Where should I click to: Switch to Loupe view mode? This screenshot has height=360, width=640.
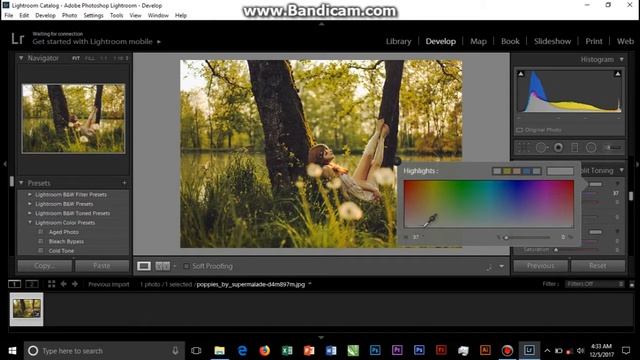(144, 266)
